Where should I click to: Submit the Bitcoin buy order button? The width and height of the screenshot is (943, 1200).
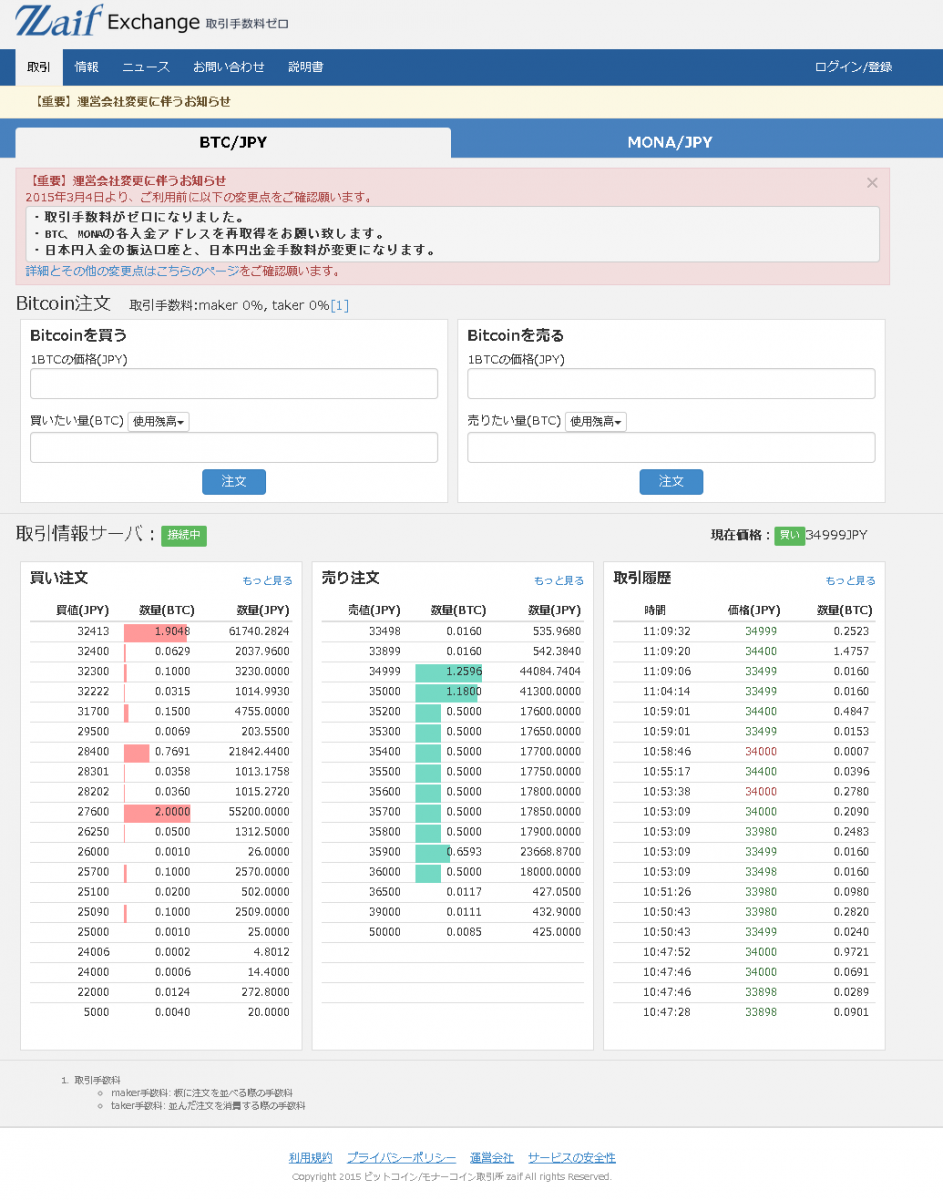234,482
